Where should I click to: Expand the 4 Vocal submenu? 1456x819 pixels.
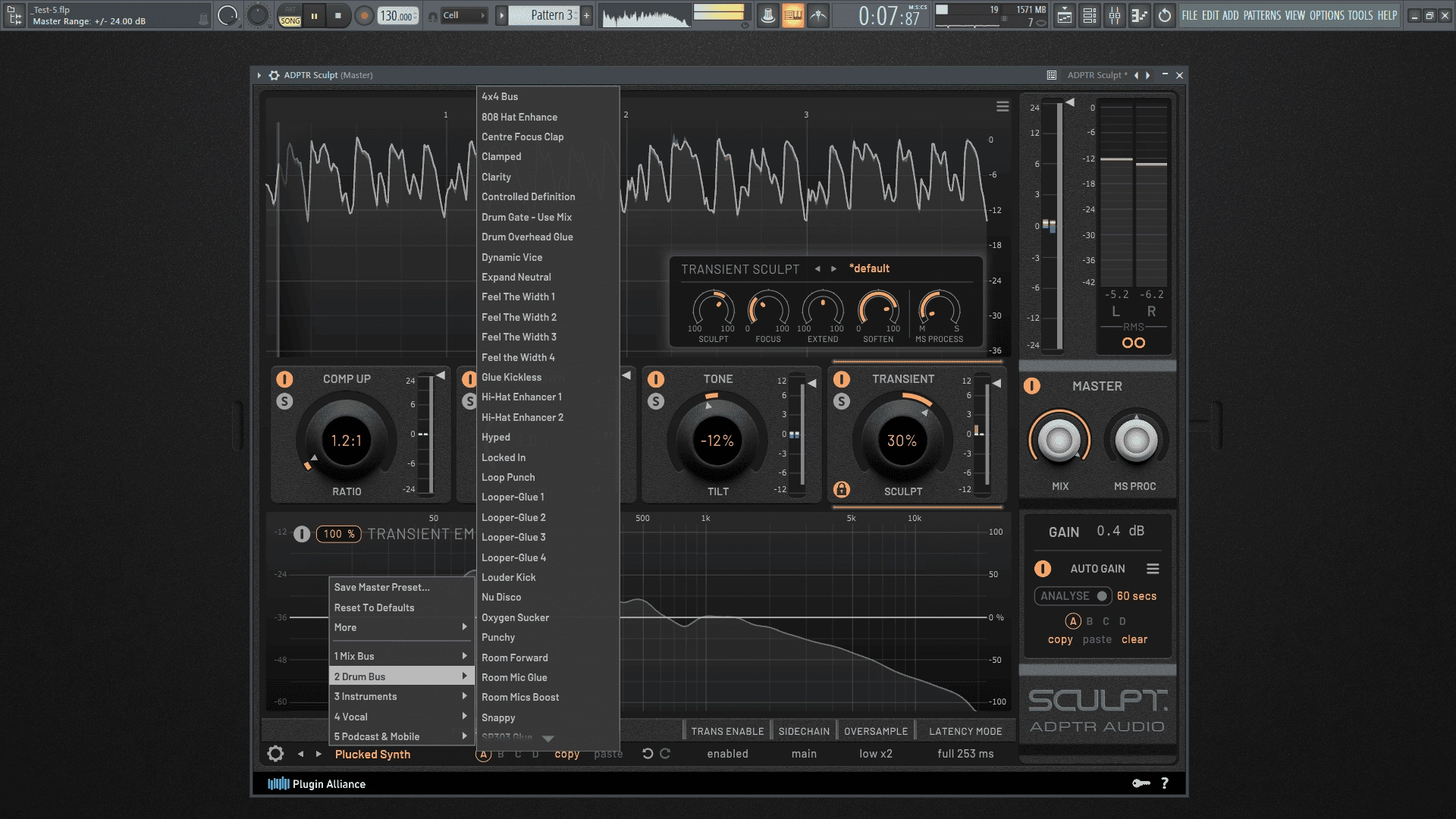tap(401, 717)
